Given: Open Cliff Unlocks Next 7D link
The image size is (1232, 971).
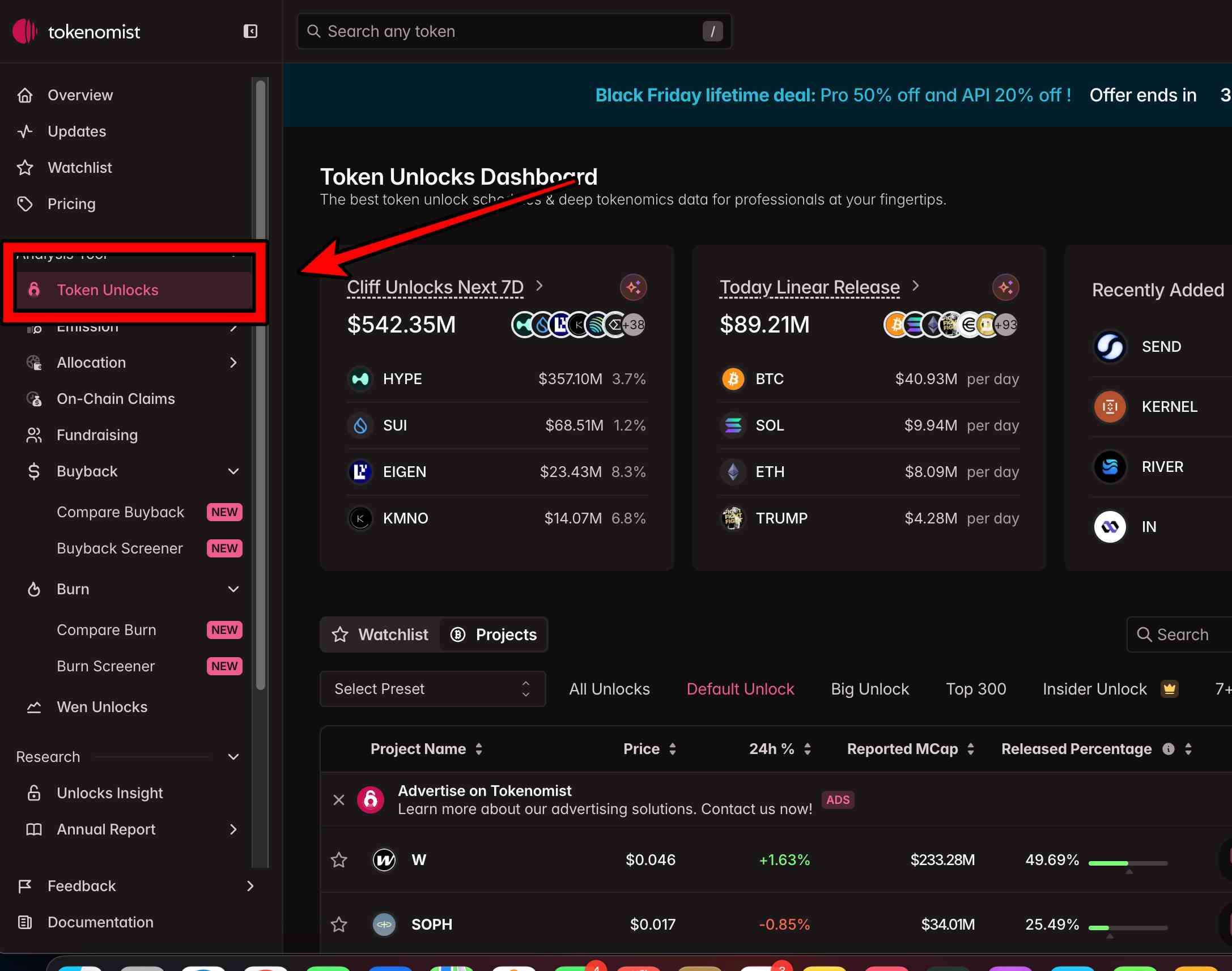Looking at the screenshot, I should (435, 287).
